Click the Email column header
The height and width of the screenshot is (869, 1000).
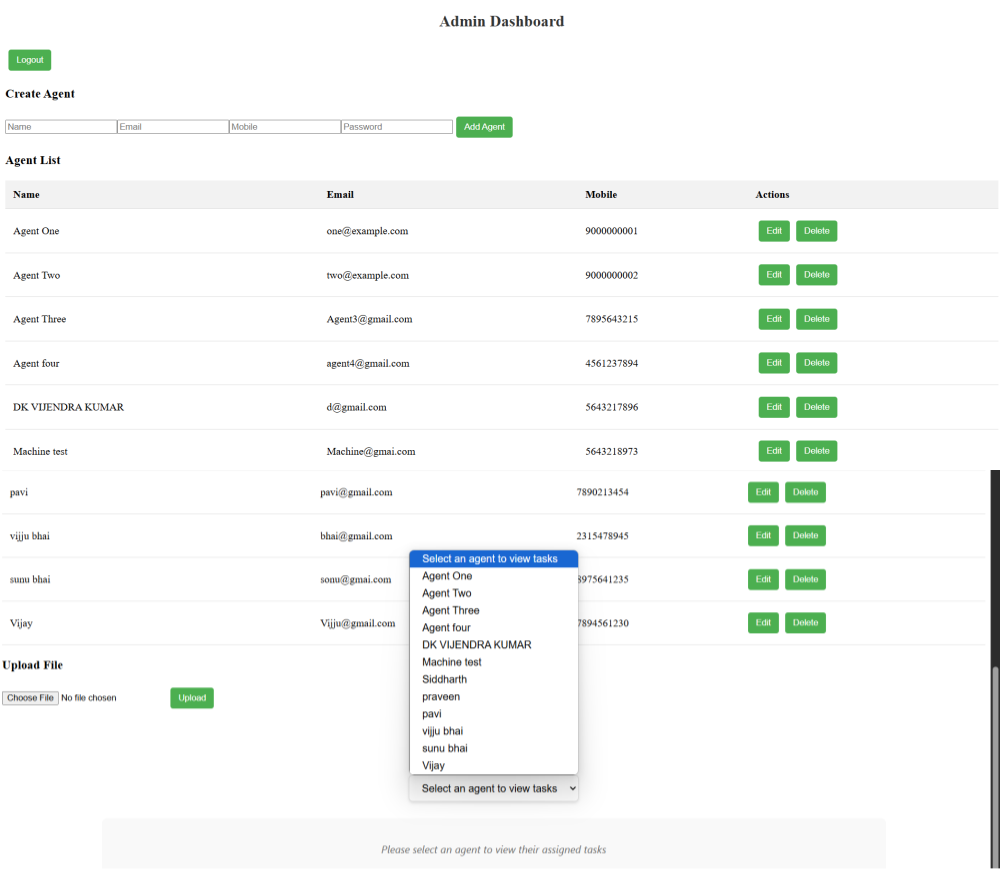340,194
